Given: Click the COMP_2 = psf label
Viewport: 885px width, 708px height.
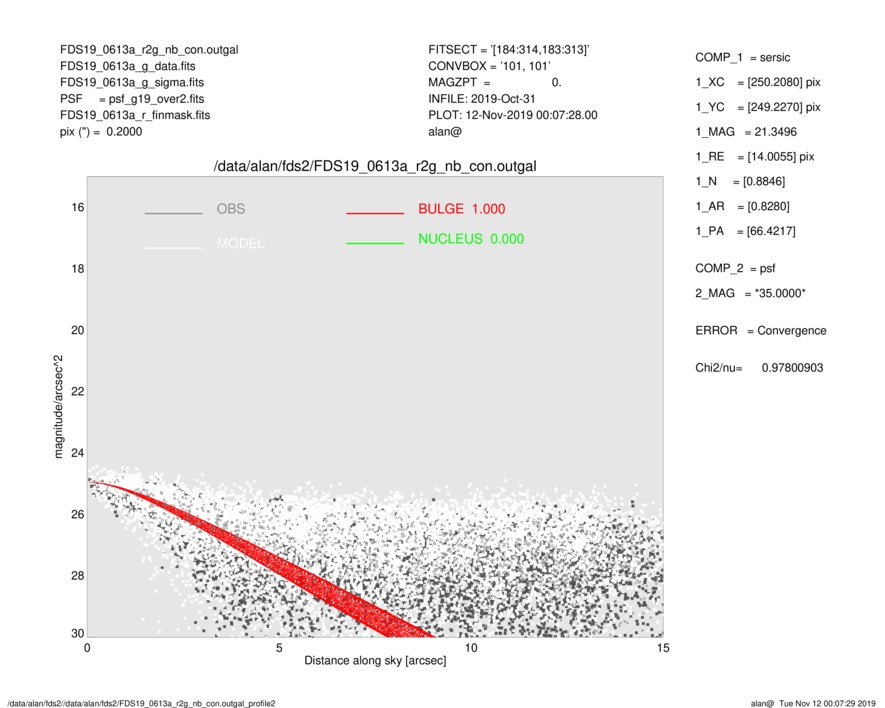Looking at the screenshot, I should click(x=735, y=269).
